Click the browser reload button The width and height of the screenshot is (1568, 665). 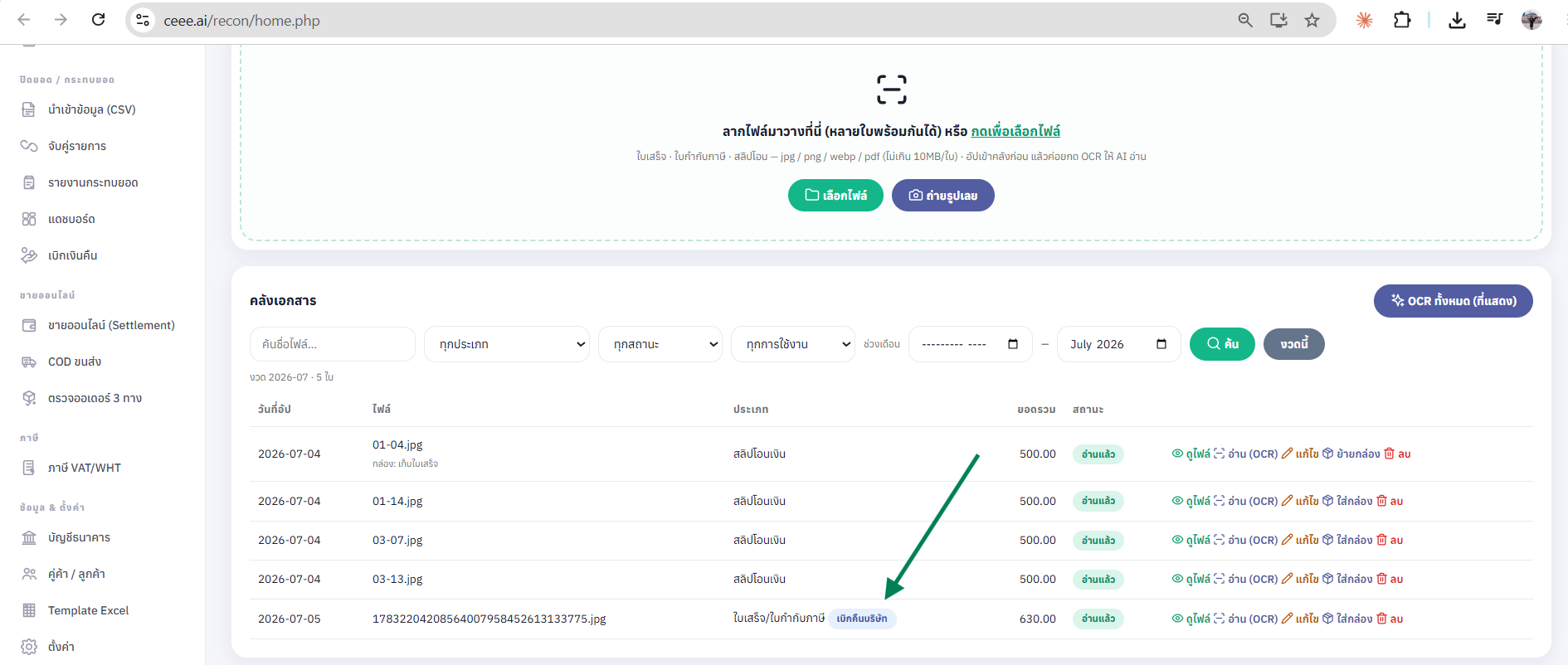[x=98, y=20]
